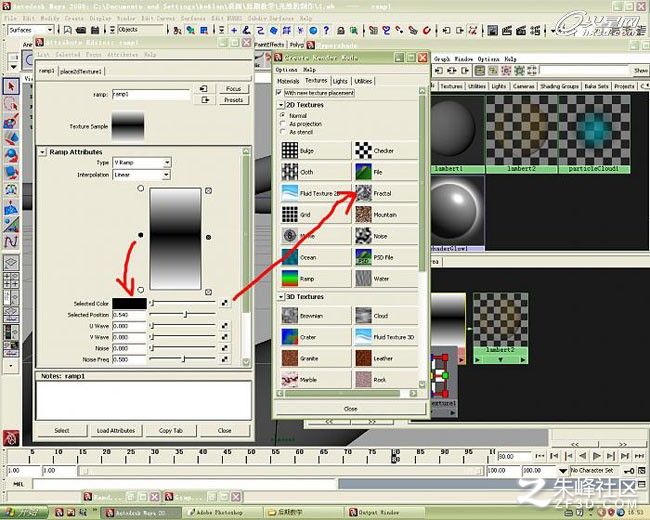The width and height of the screenshot is (650, 520).
Task: Click the Copy Tab button
Action: pyautogui.click(x=171, y=430)
